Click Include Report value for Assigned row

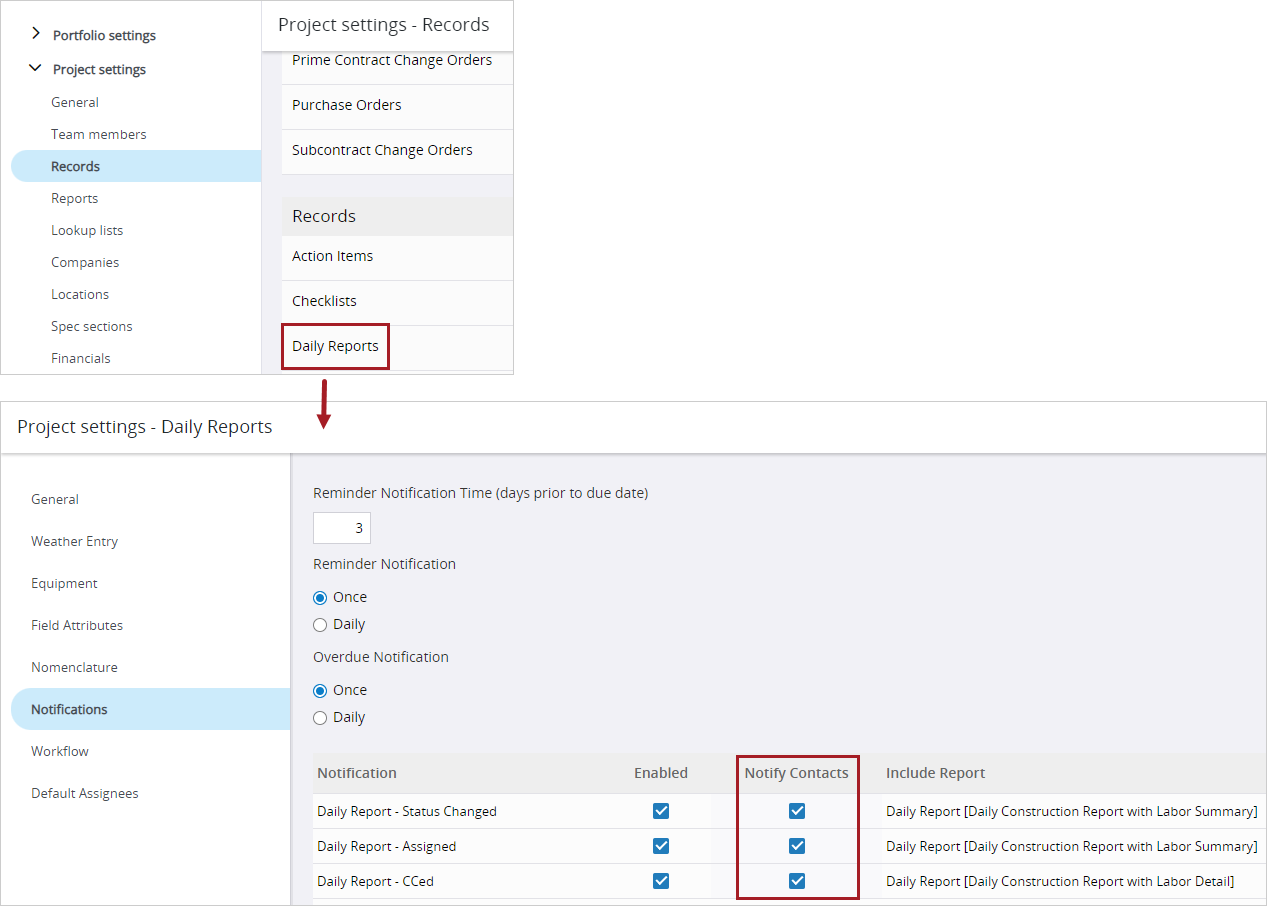[x=1072, y=846]
